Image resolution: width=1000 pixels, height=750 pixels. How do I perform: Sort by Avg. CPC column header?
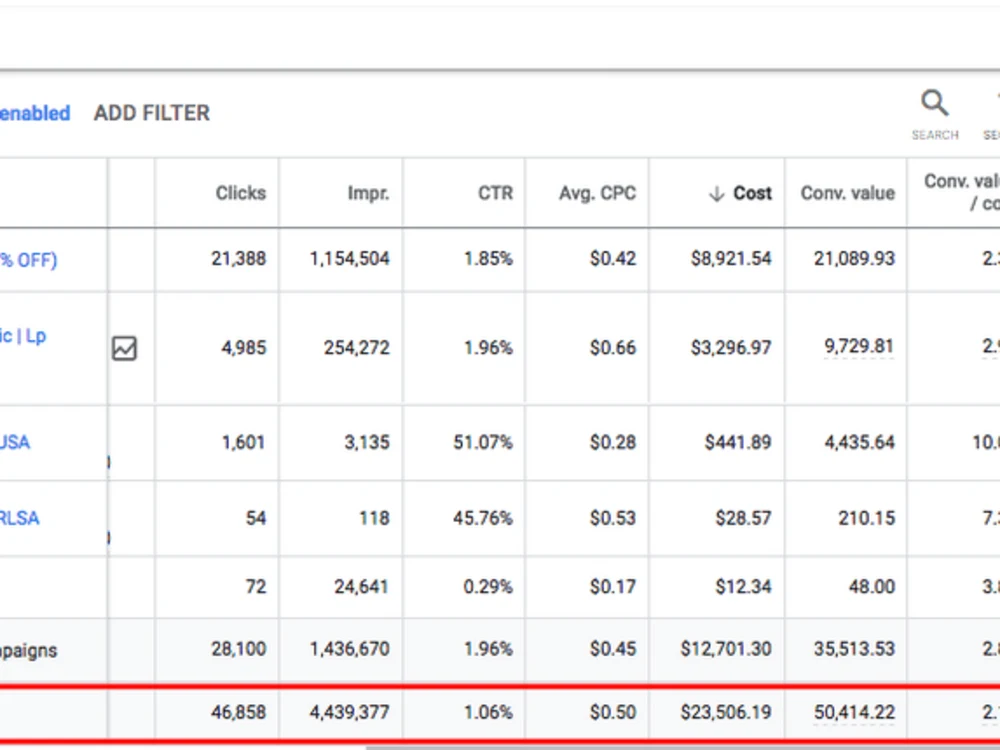[x=598, y=193]
